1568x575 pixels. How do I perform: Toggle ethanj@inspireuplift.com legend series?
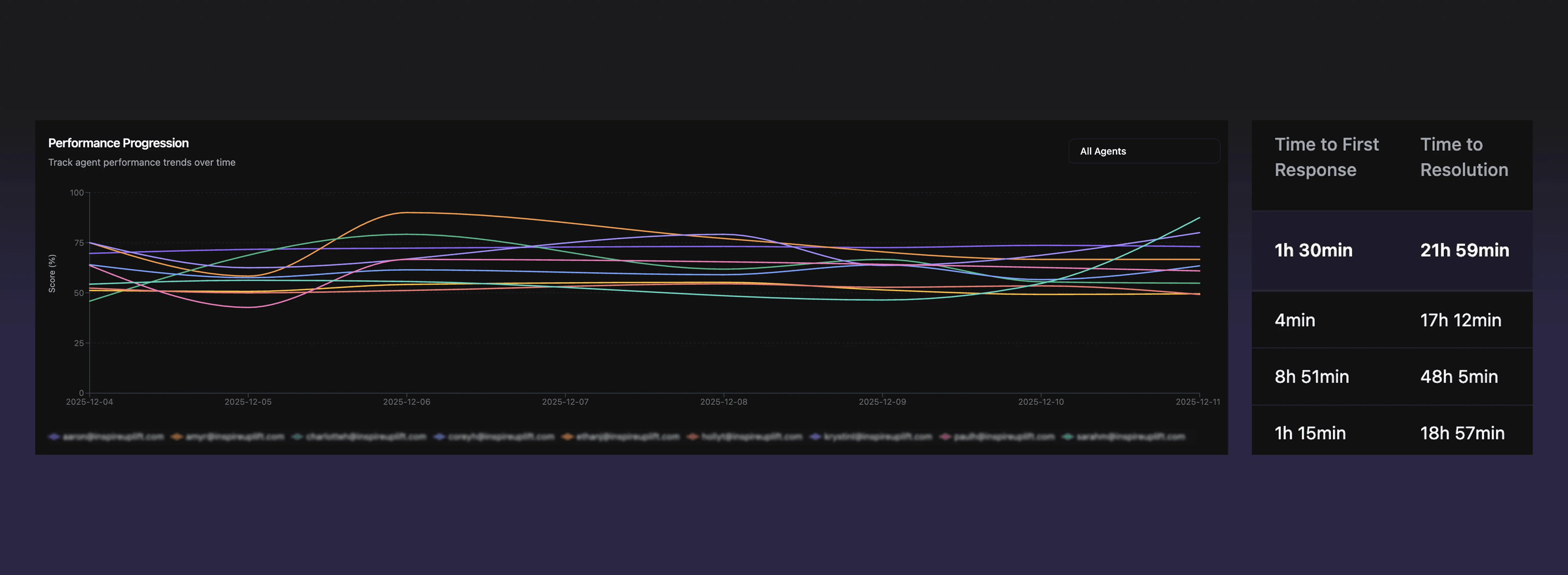[x=621, y=437]
